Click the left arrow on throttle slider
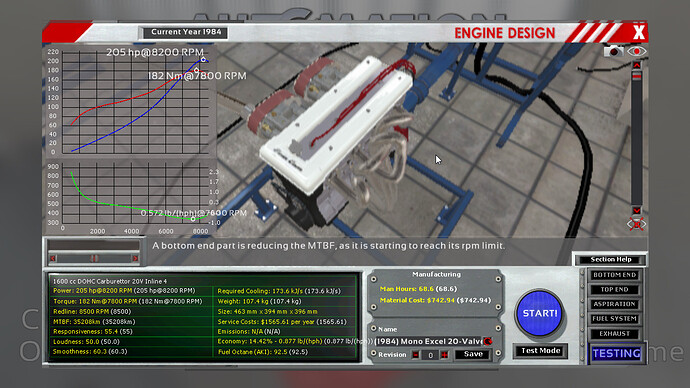Viewport: 690px width, 388px height. [53, 258]
